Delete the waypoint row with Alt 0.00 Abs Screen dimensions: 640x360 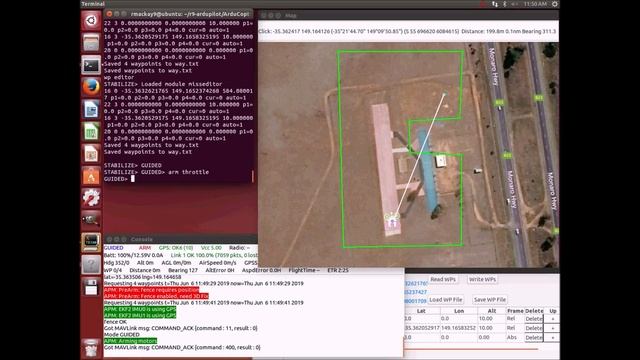(533, 338)
